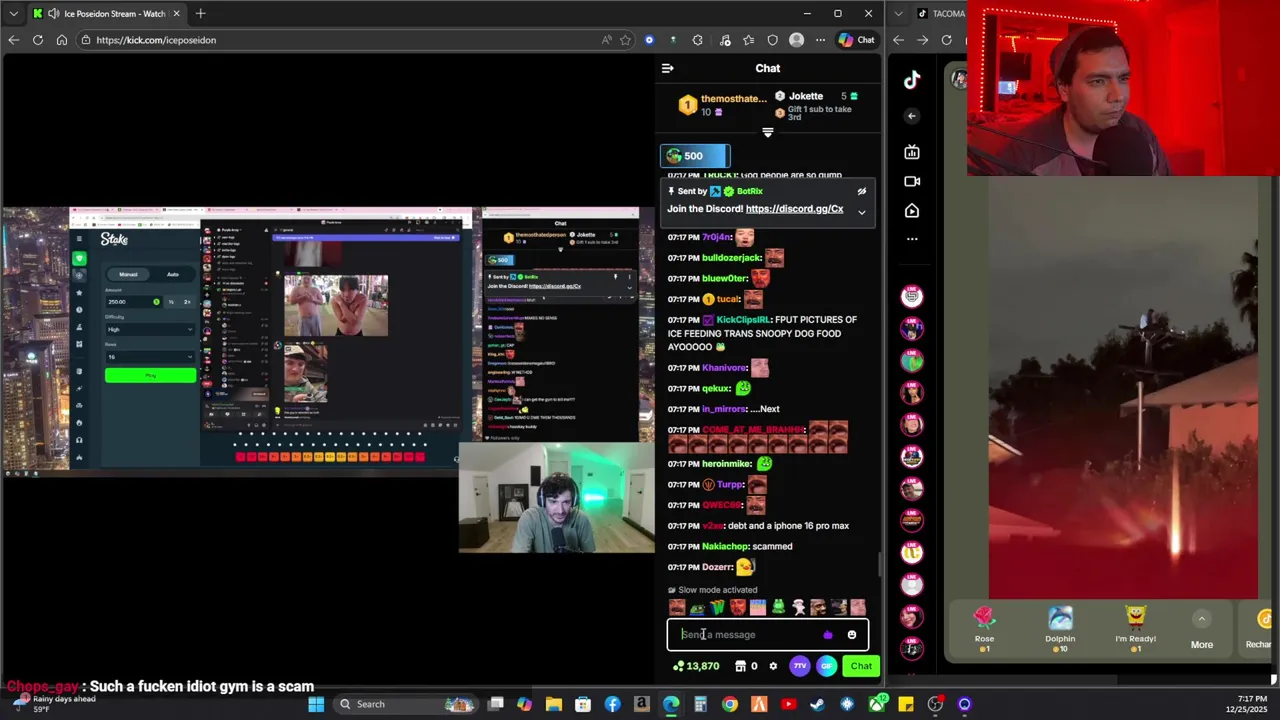Viewport: 1280px width, 720px height.
Task: Open TikTok sidebar video camera icon
Action: [912, 181]
